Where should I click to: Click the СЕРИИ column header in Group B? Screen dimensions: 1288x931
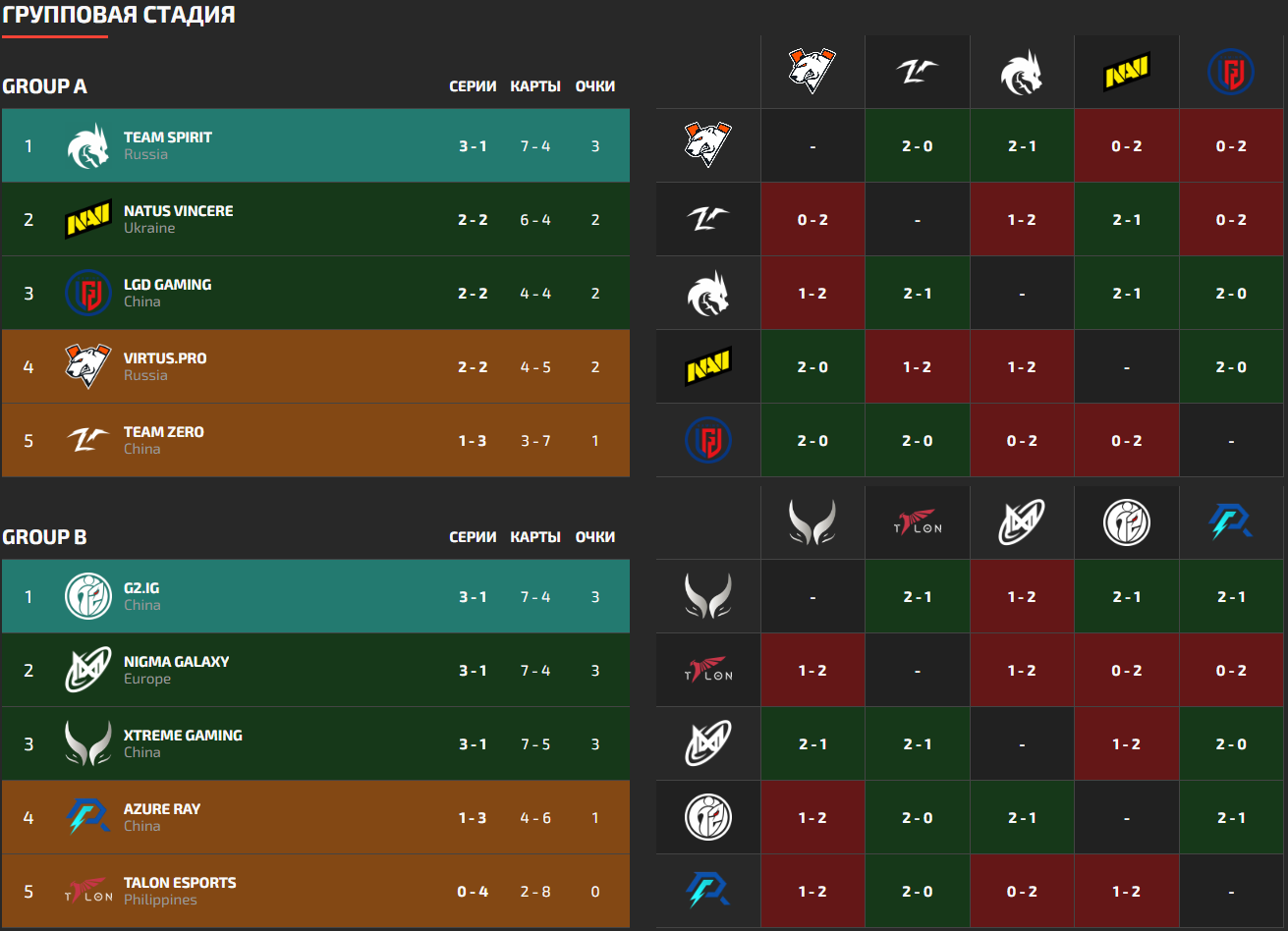pyautogui.click(x=473, y=537)
